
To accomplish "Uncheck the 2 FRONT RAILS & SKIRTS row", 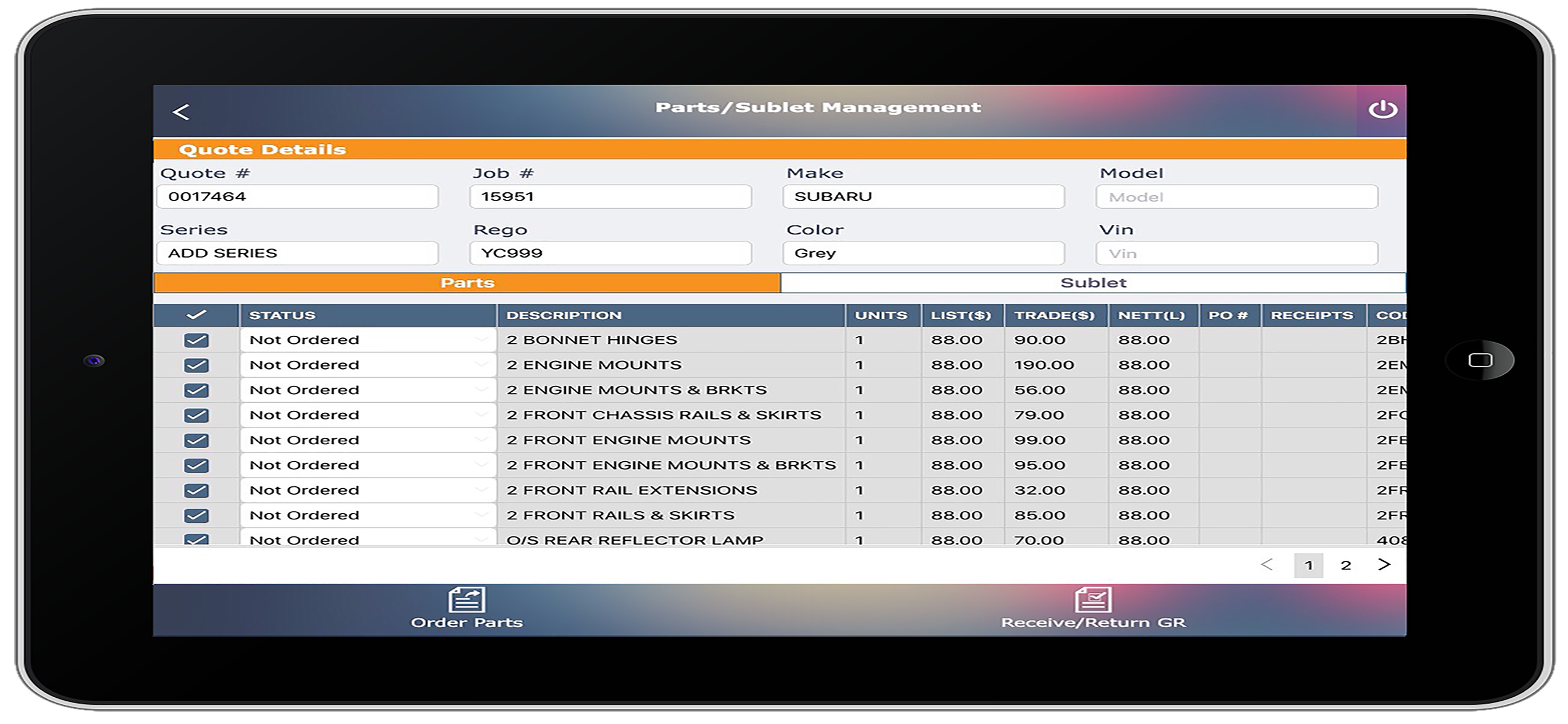I will point(196,516).
